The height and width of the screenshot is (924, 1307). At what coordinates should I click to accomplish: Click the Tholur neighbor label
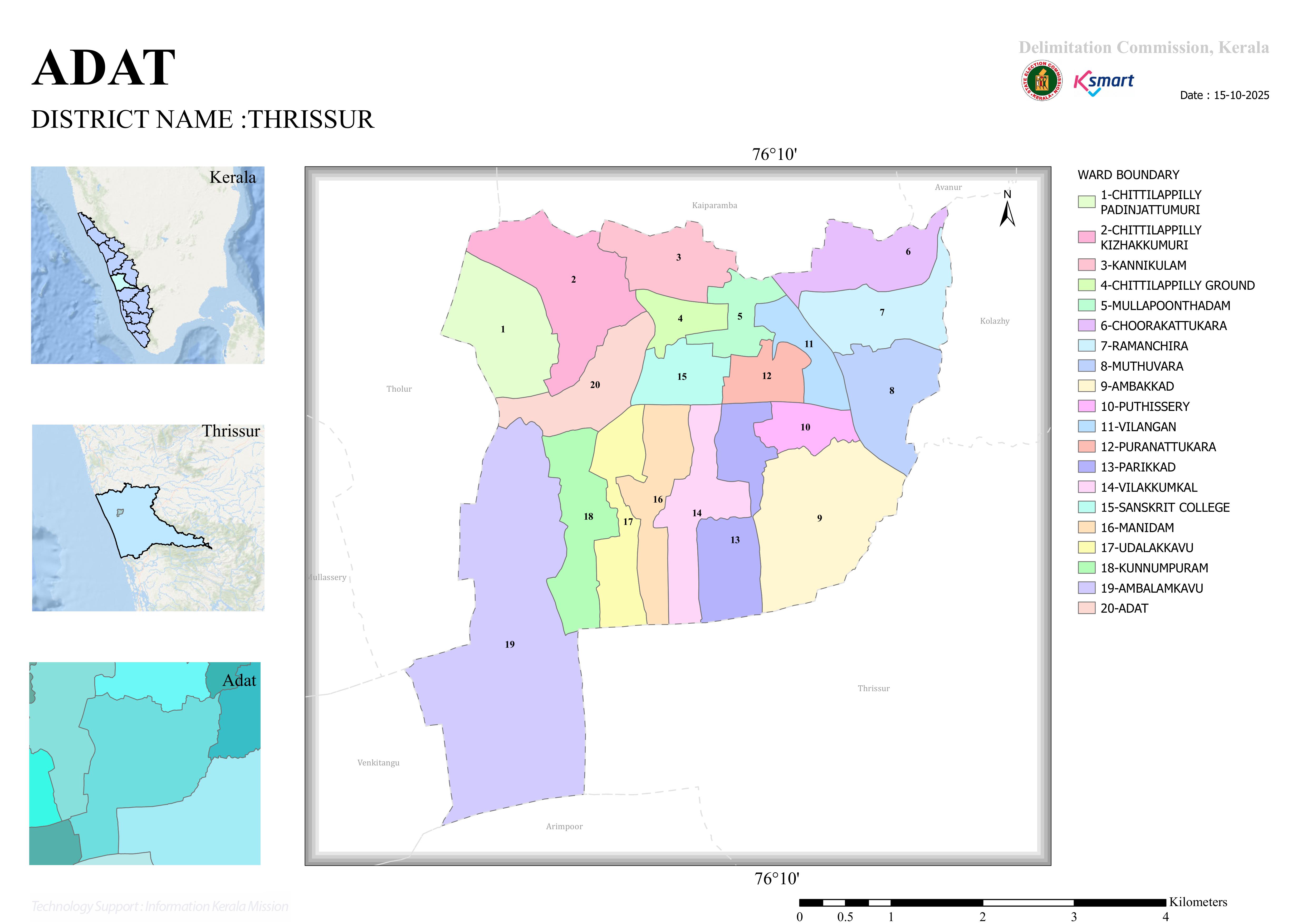399,389
